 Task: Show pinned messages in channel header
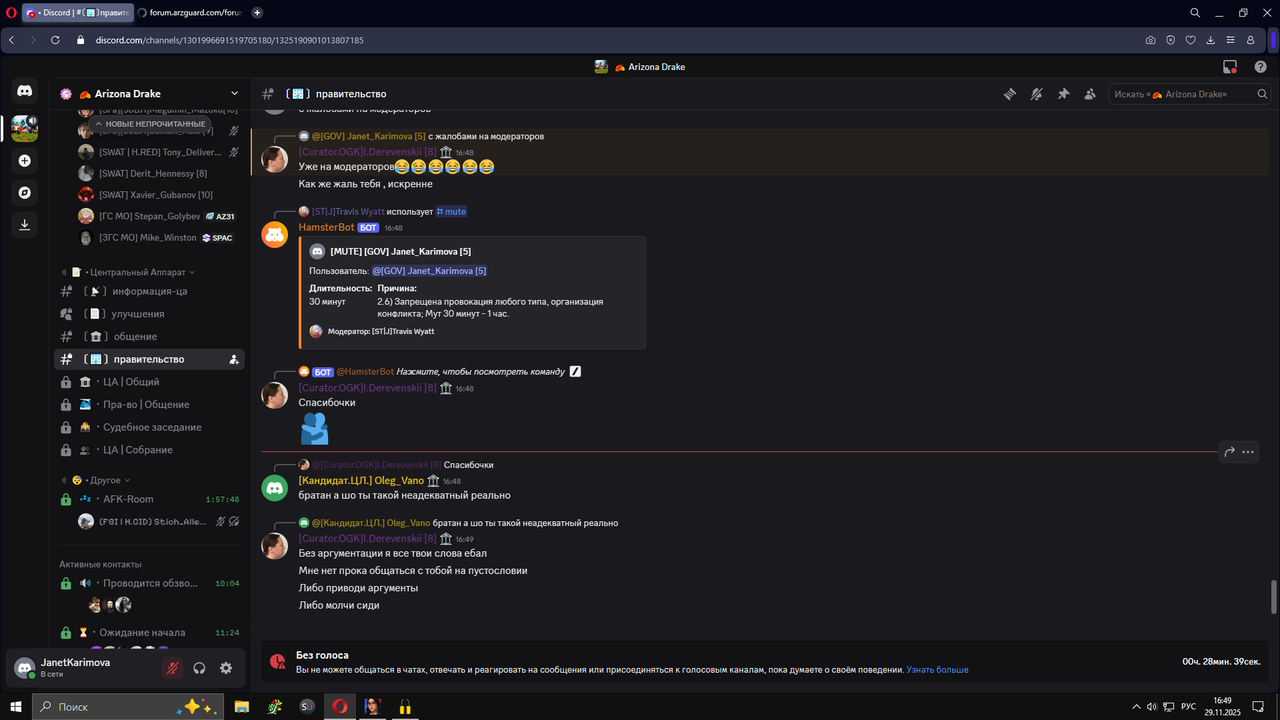tap(1063, 94)
